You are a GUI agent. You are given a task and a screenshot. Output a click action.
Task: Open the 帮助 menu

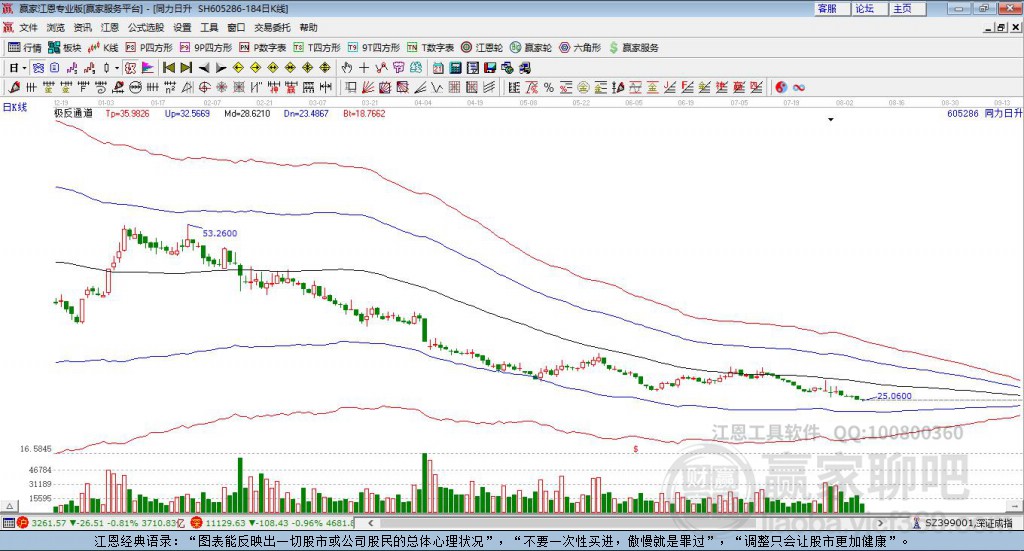[308, 27]
